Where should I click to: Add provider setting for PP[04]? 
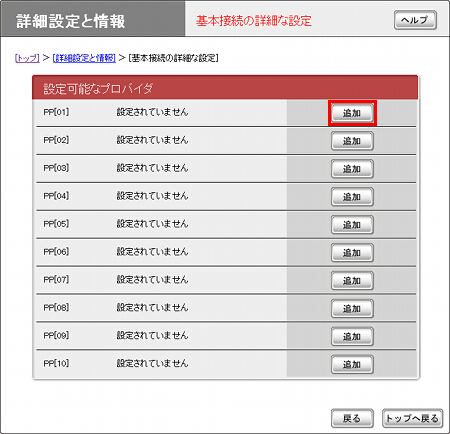point(352,197)
